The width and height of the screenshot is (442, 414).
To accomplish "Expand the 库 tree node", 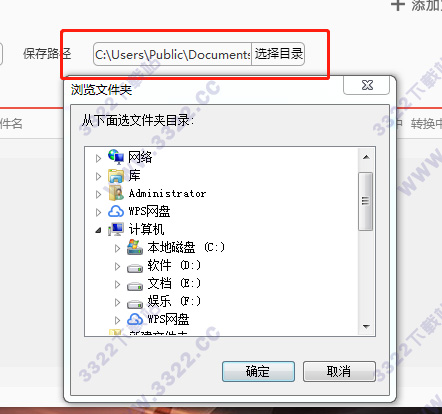I will click(x=98, y=176).
